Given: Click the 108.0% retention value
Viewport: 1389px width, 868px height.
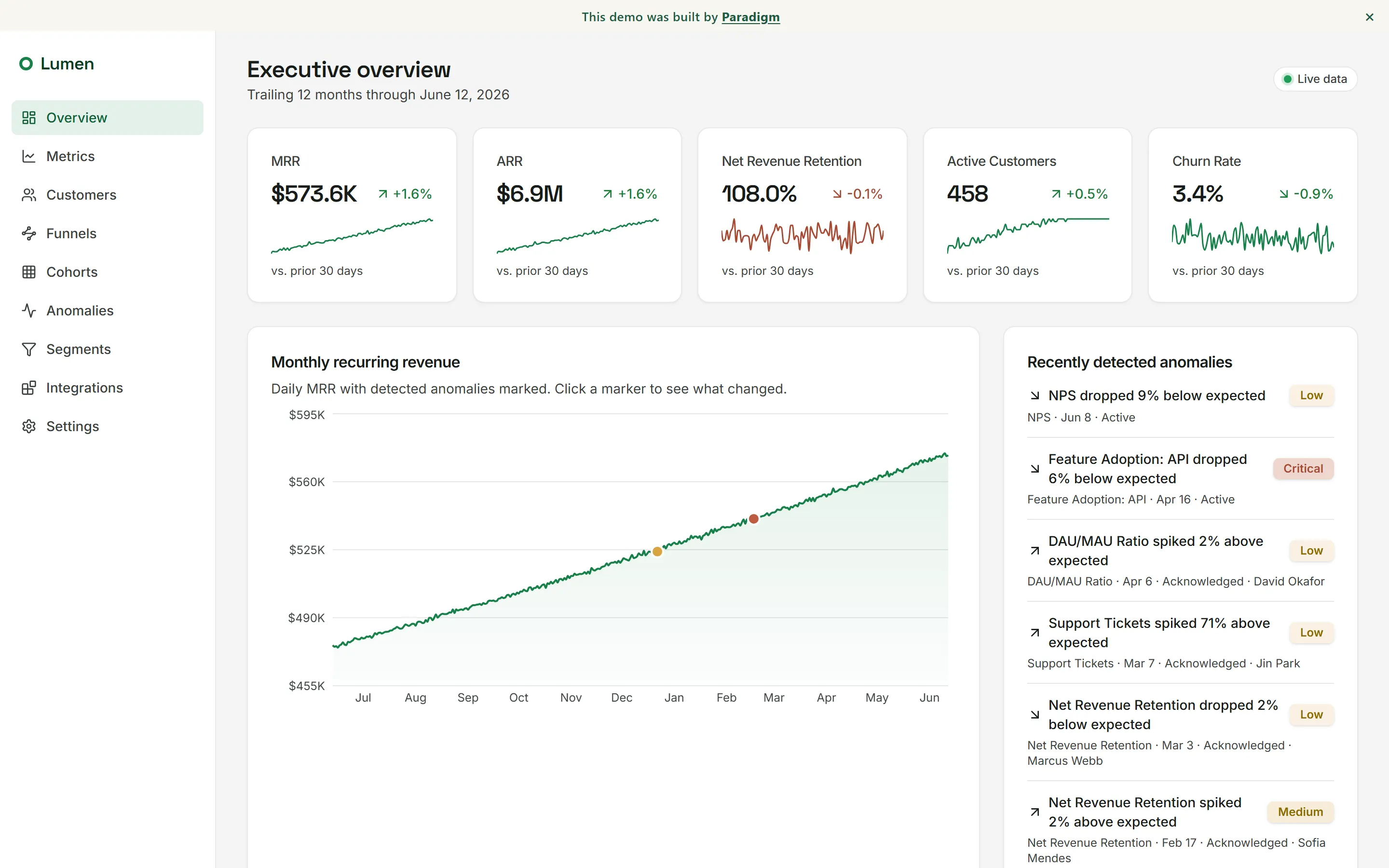Looking at the screenshot, I should pos(759,194).
